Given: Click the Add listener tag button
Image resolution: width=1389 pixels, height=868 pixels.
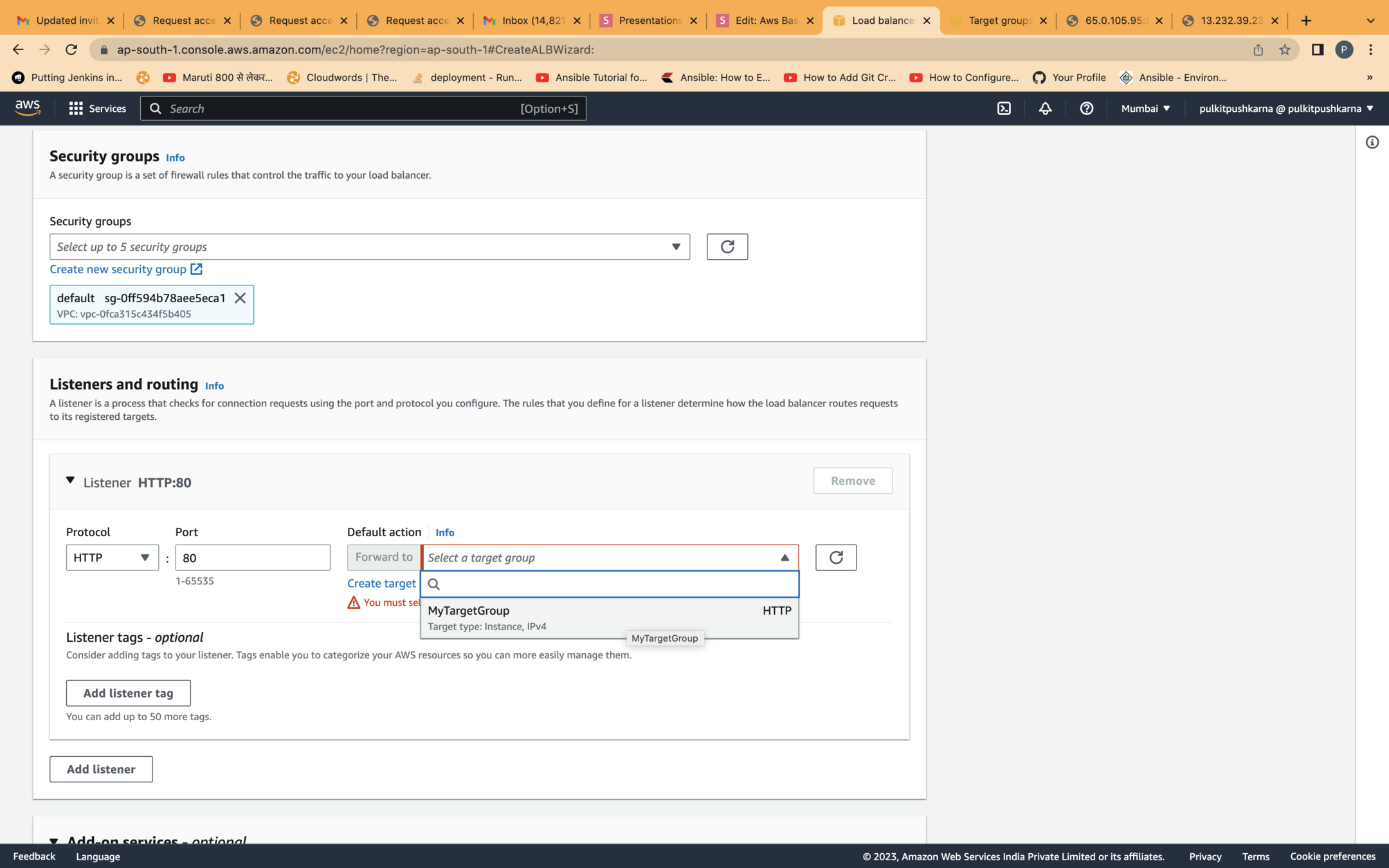Looking at the screenshot, I should 128,693.
